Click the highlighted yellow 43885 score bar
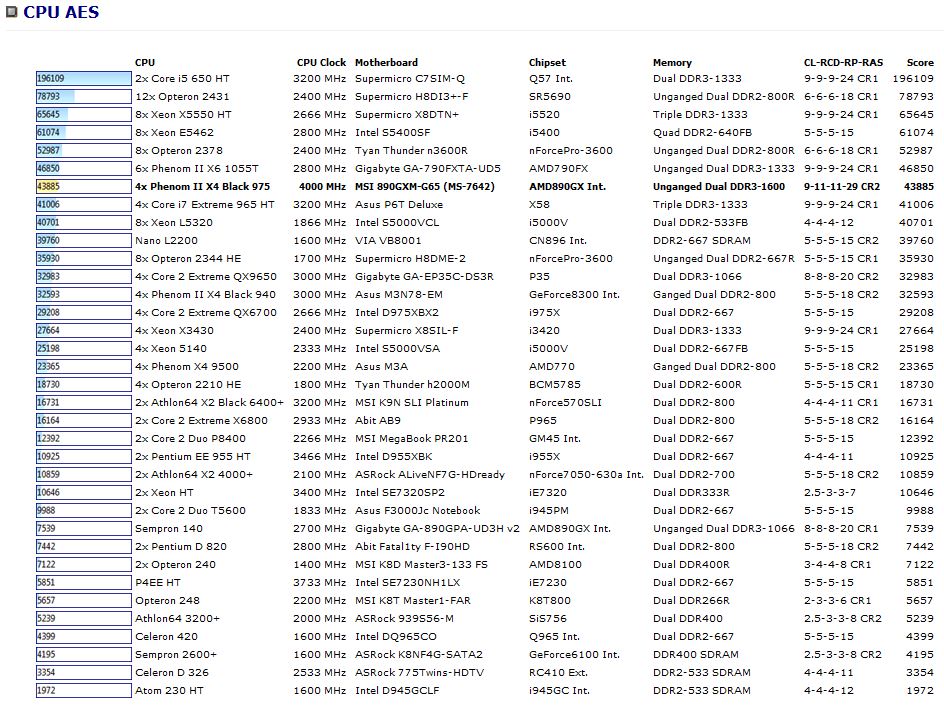The height and width of the screenshot is (710, 944). [83, 187]
